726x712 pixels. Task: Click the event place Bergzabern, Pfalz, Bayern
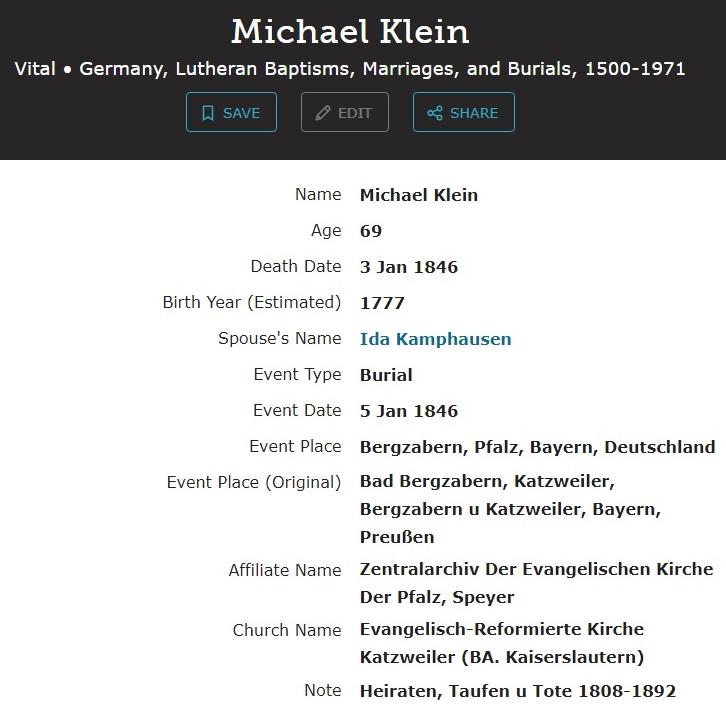point(537,447)
